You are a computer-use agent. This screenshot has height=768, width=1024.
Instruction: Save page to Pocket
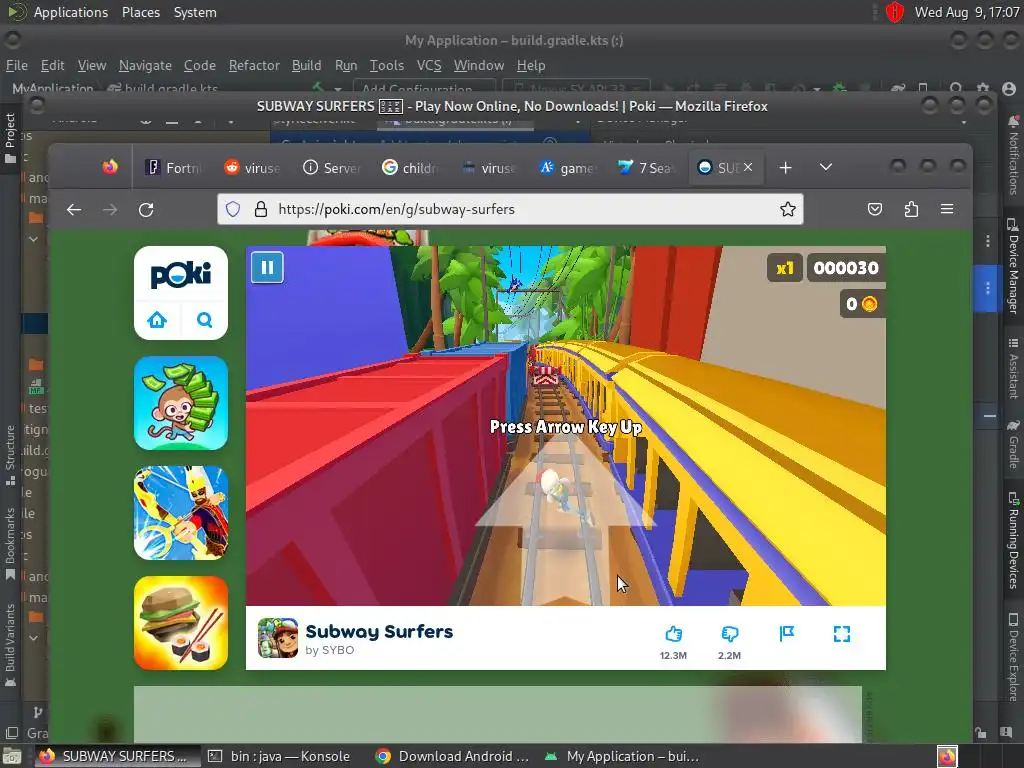(x=874, y=209)
